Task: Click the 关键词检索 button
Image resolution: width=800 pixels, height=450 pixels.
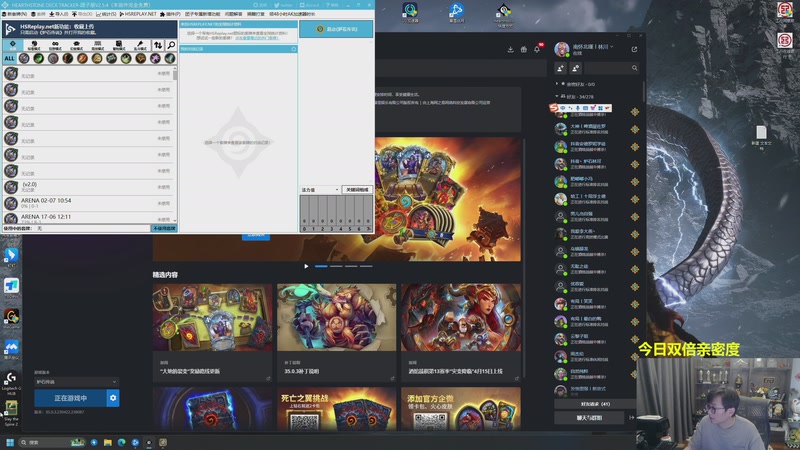Action: click(357, 190)
